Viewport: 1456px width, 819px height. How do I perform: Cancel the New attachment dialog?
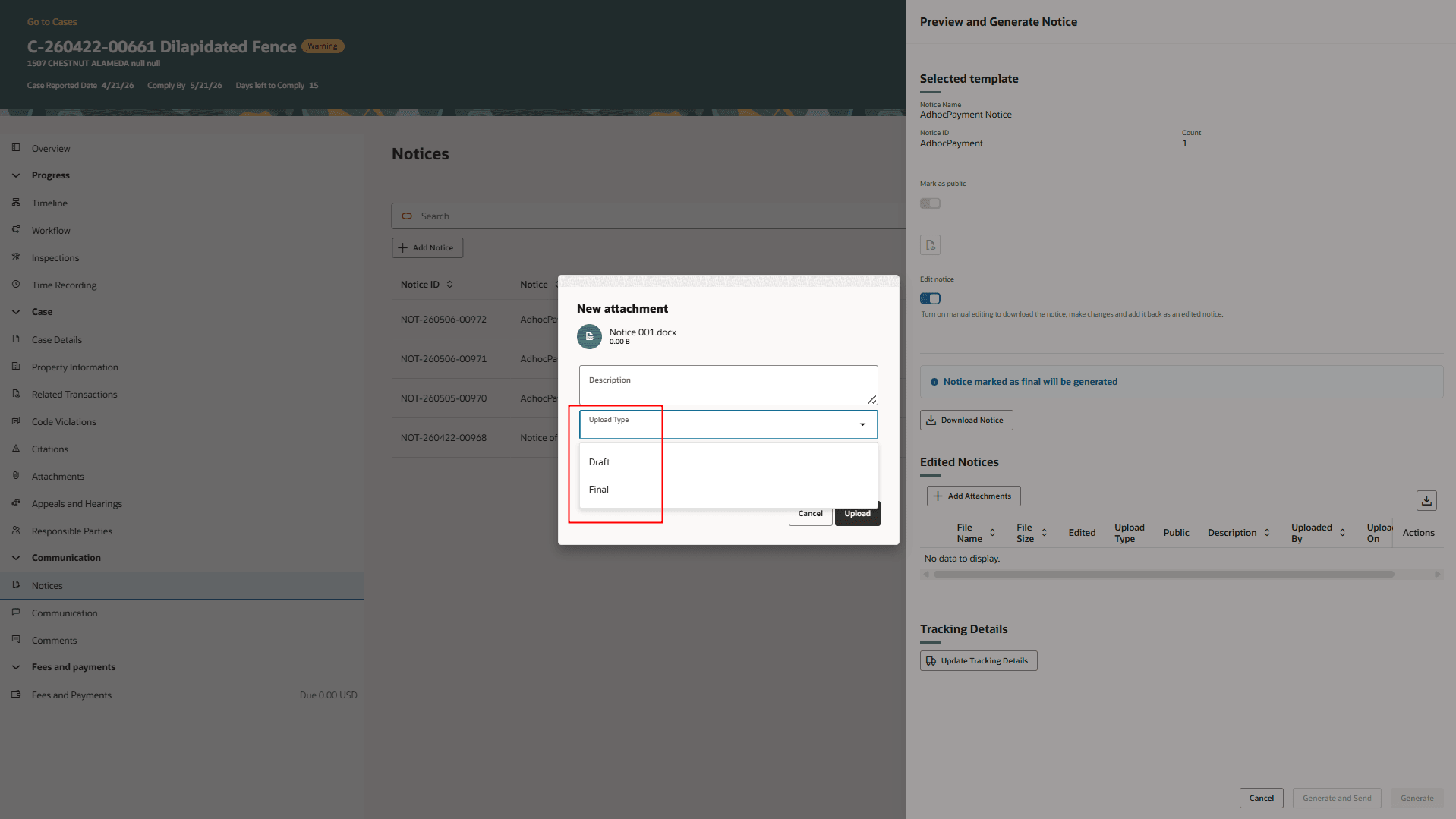coord(810,514)
